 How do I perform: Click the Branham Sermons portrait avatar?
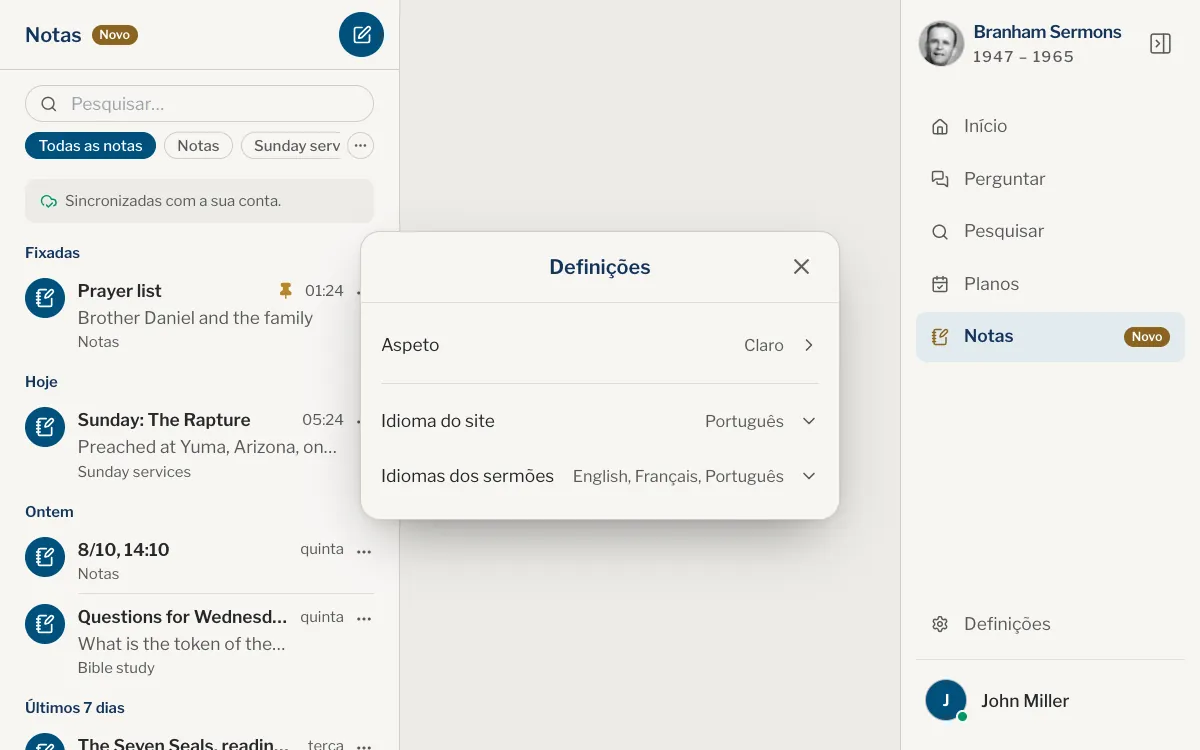click(941, 44)
